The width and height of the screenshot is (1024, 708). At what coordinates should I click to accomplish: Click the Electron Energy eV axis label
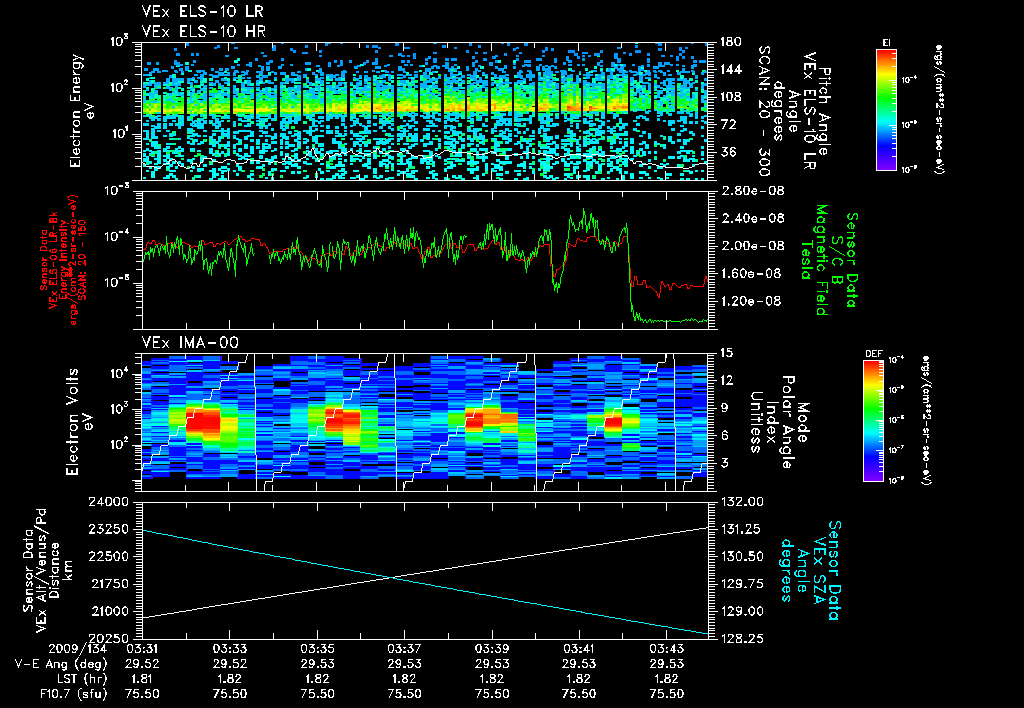83,111
